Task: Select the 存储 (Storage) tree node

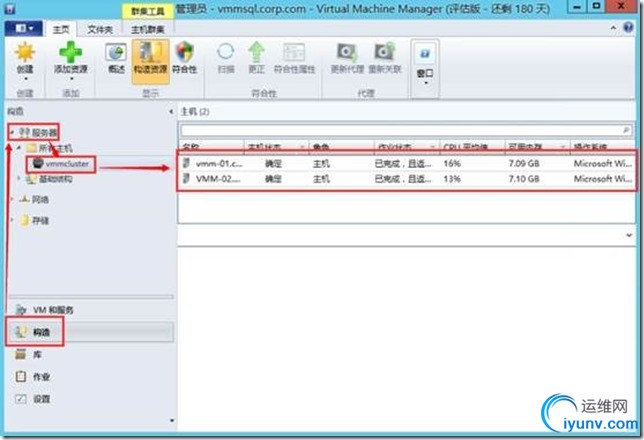Action: 34,221
